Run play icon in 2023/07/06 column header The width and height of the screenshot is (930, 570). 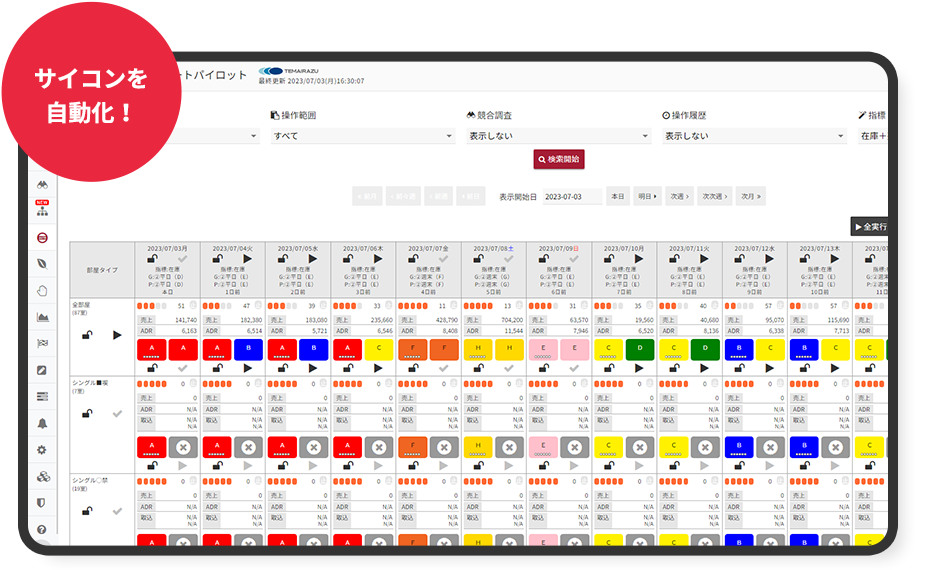click(x=378, y=259)
